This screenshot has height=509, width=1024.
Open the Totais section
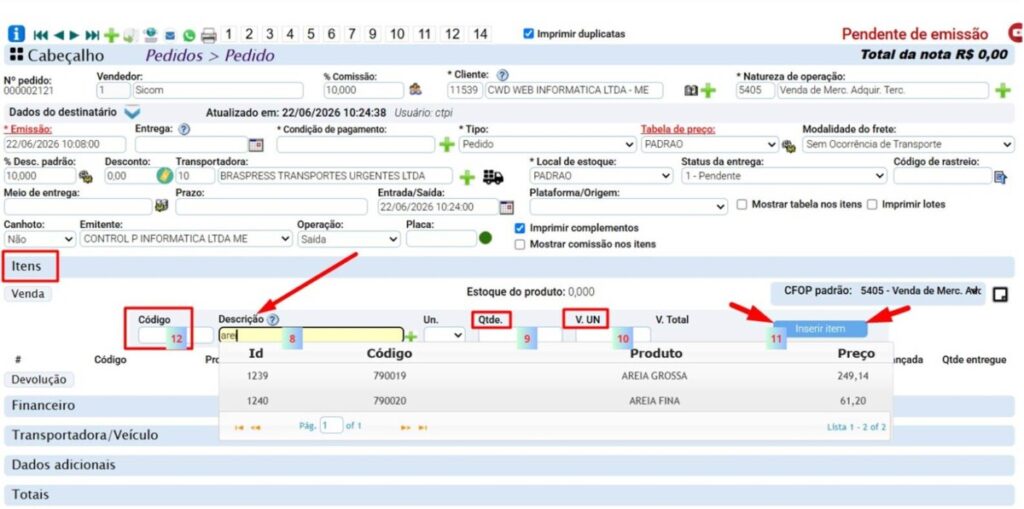click(x=509, y=495)
